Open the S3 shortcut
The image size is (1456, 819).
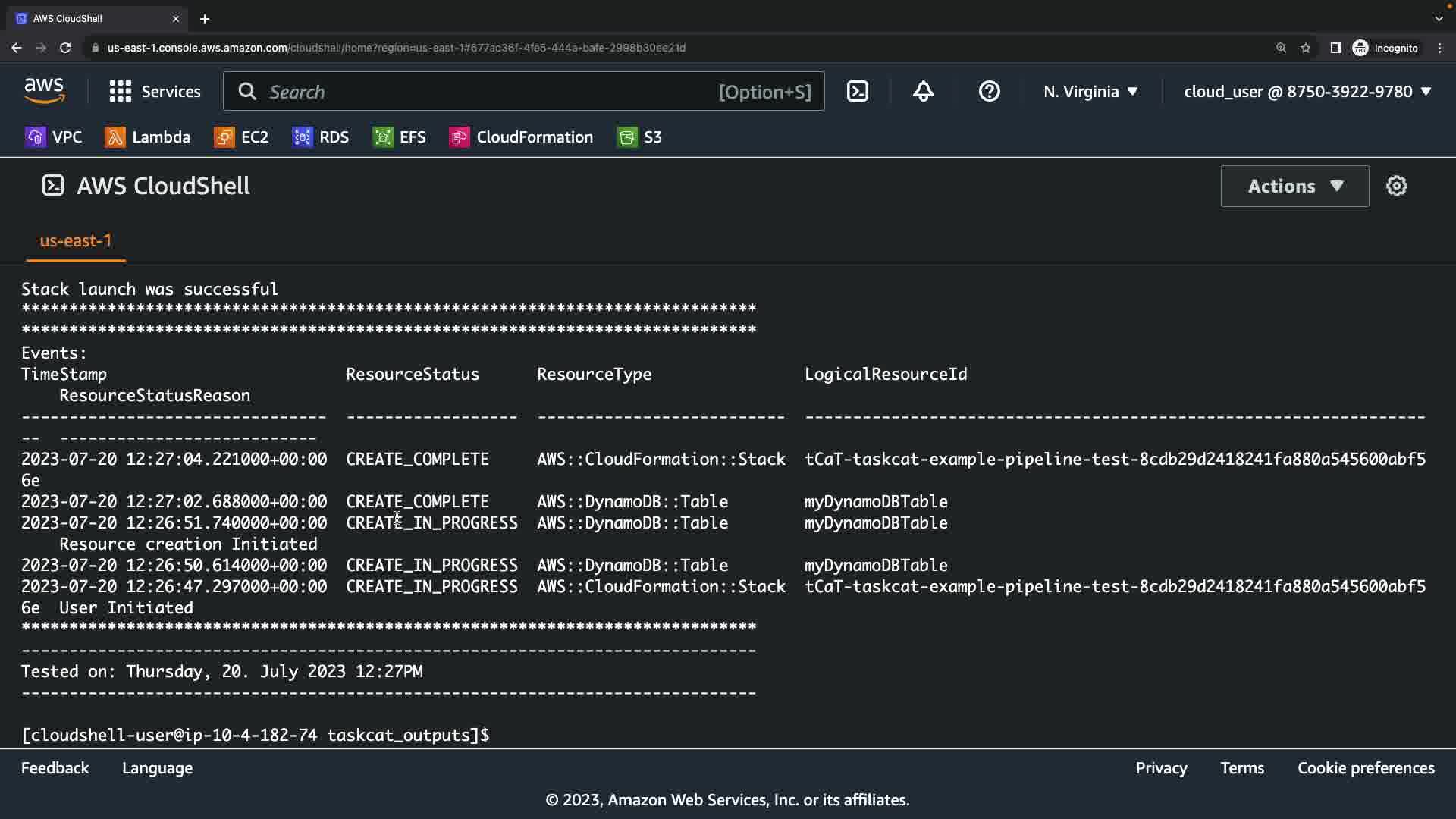click(639, 137)
